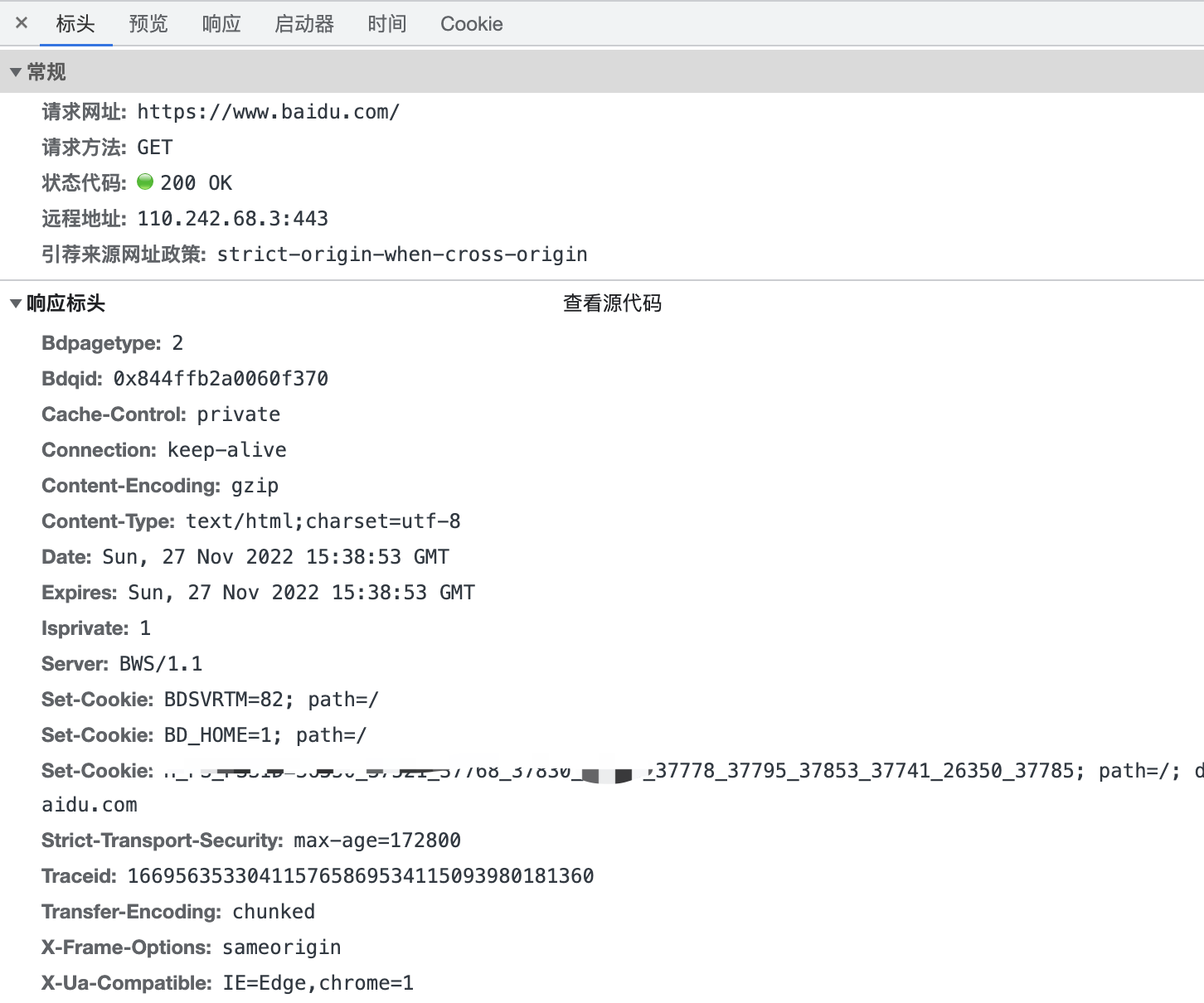1204x1003 pixels.
Task: Collapse the 常规 section
Action: [15, 72]
